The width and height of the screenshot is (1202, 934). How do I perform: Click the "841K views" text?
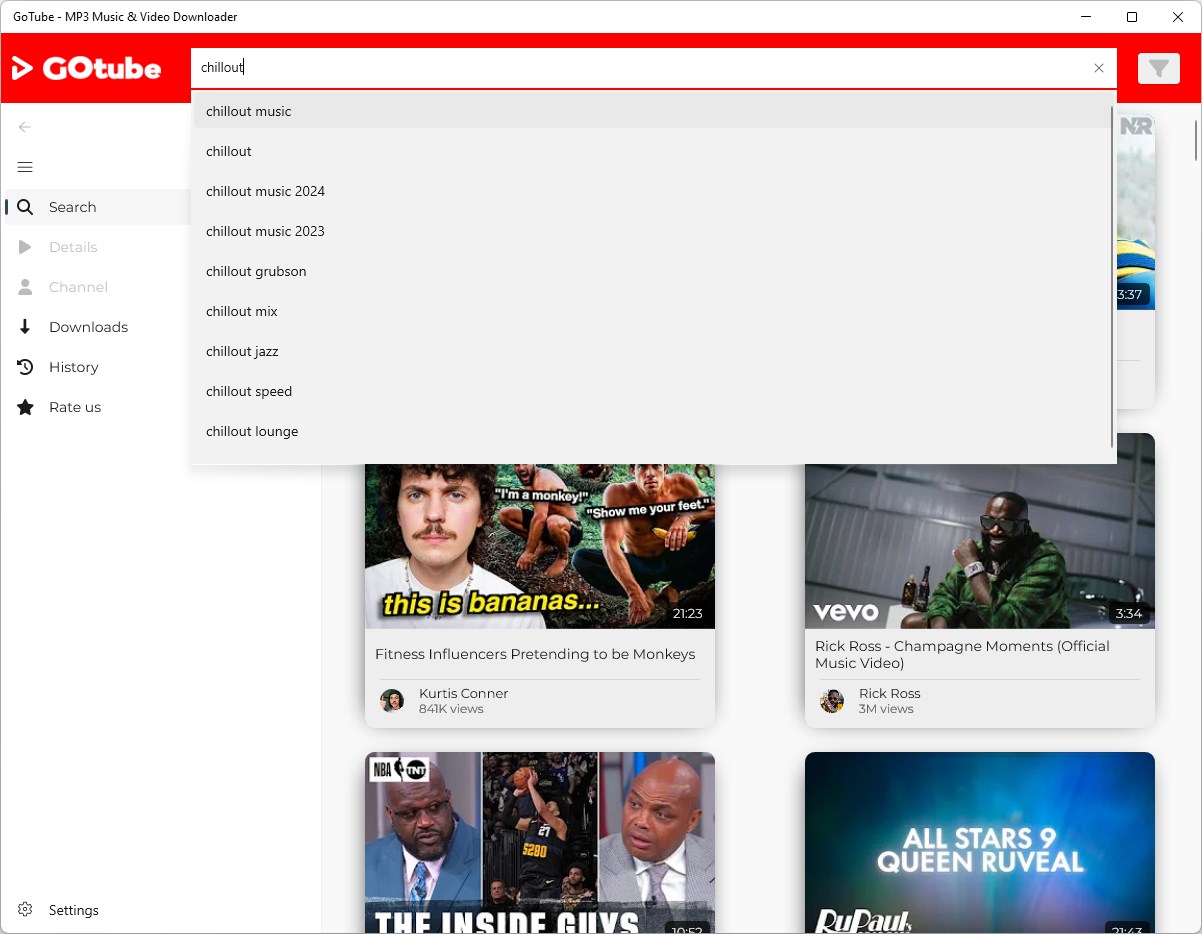(451, 709)
